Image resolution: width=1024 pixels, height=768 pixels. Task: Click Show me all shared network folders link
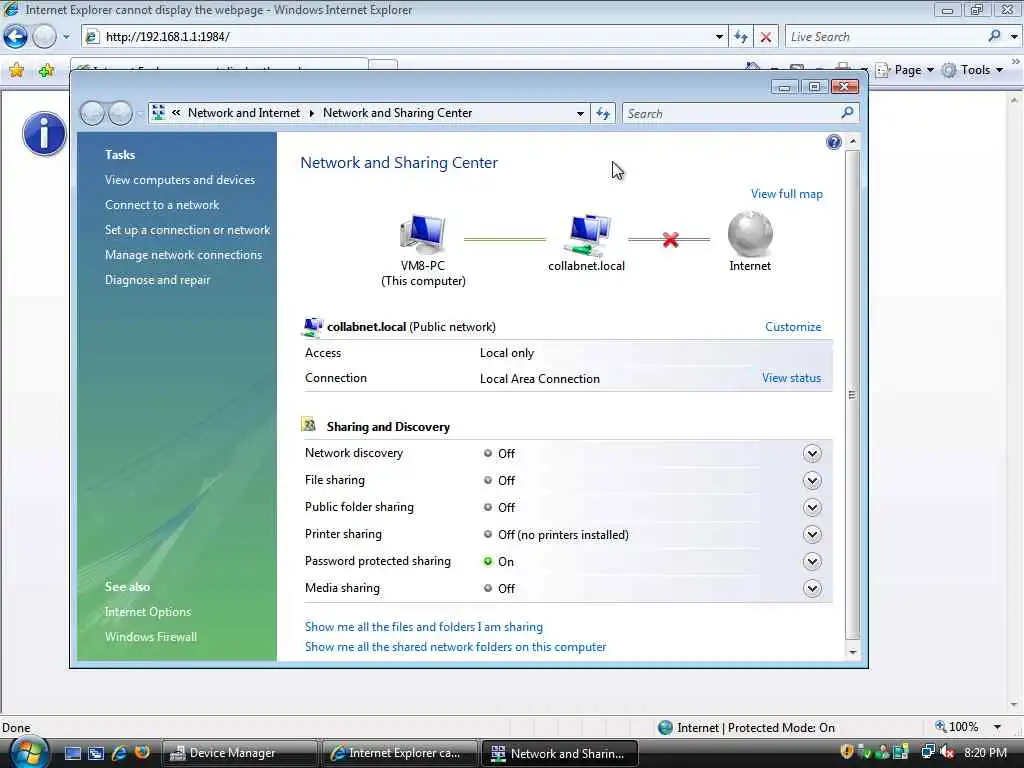tap(455, 647)
